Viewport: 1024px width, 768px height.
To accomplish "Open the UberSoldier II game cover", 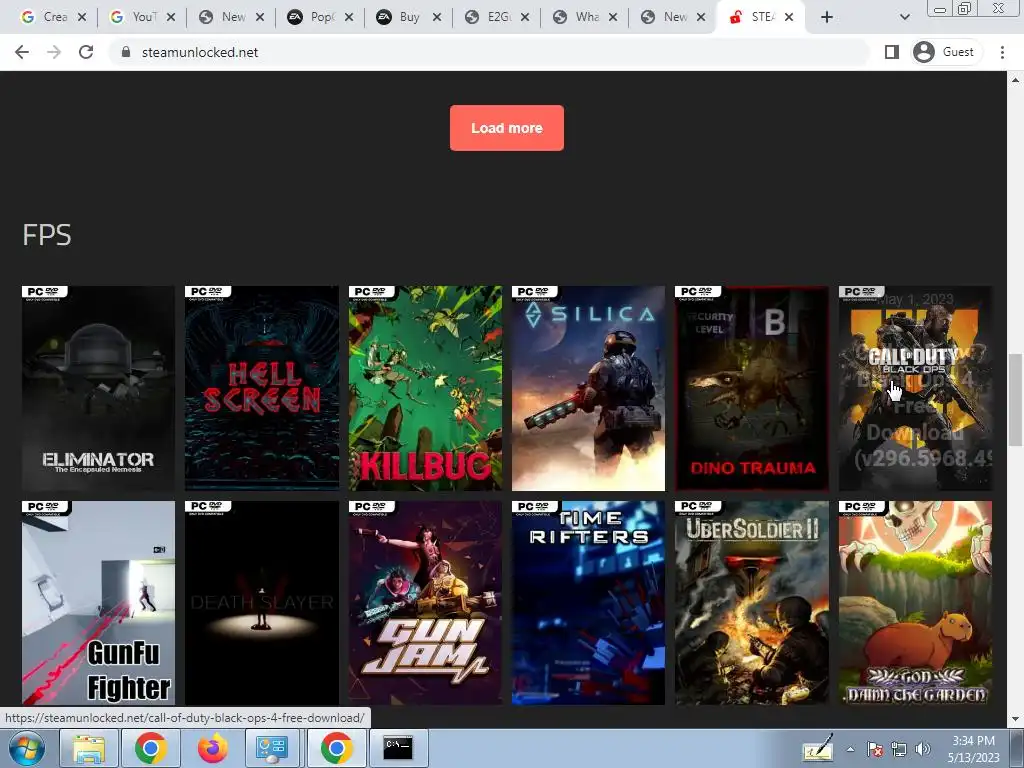I will point(752,603).
